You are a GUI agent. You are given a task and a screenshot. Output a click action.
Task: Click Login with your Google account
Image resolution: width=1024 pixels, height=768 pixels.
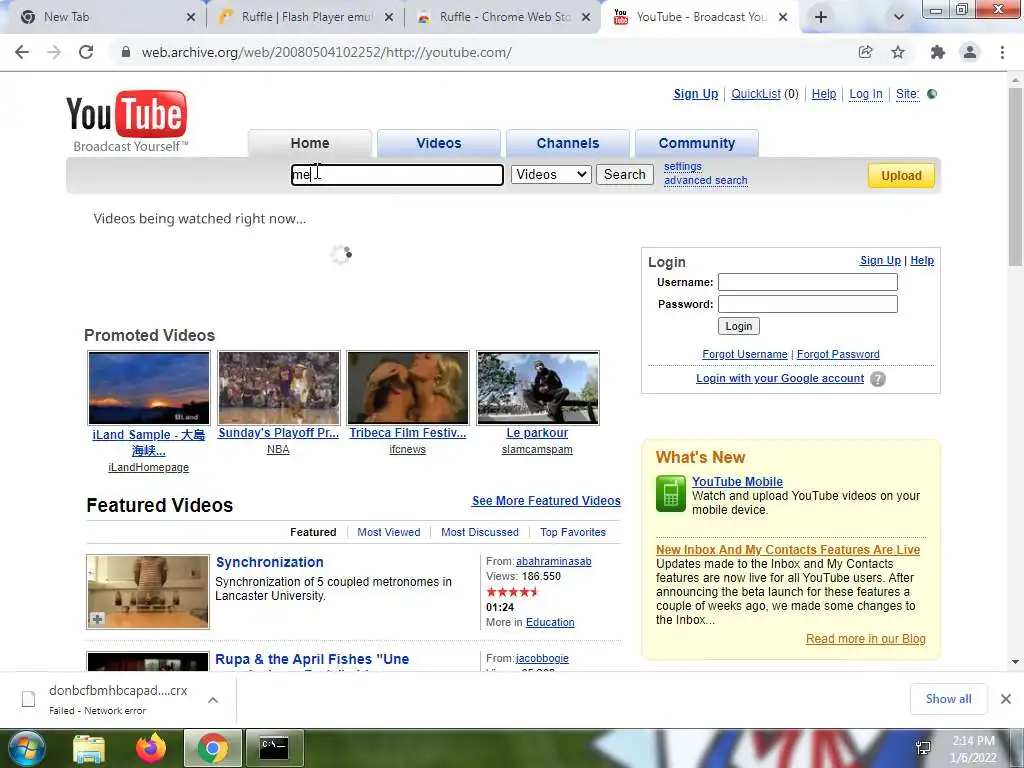click(x=780, y=378)
